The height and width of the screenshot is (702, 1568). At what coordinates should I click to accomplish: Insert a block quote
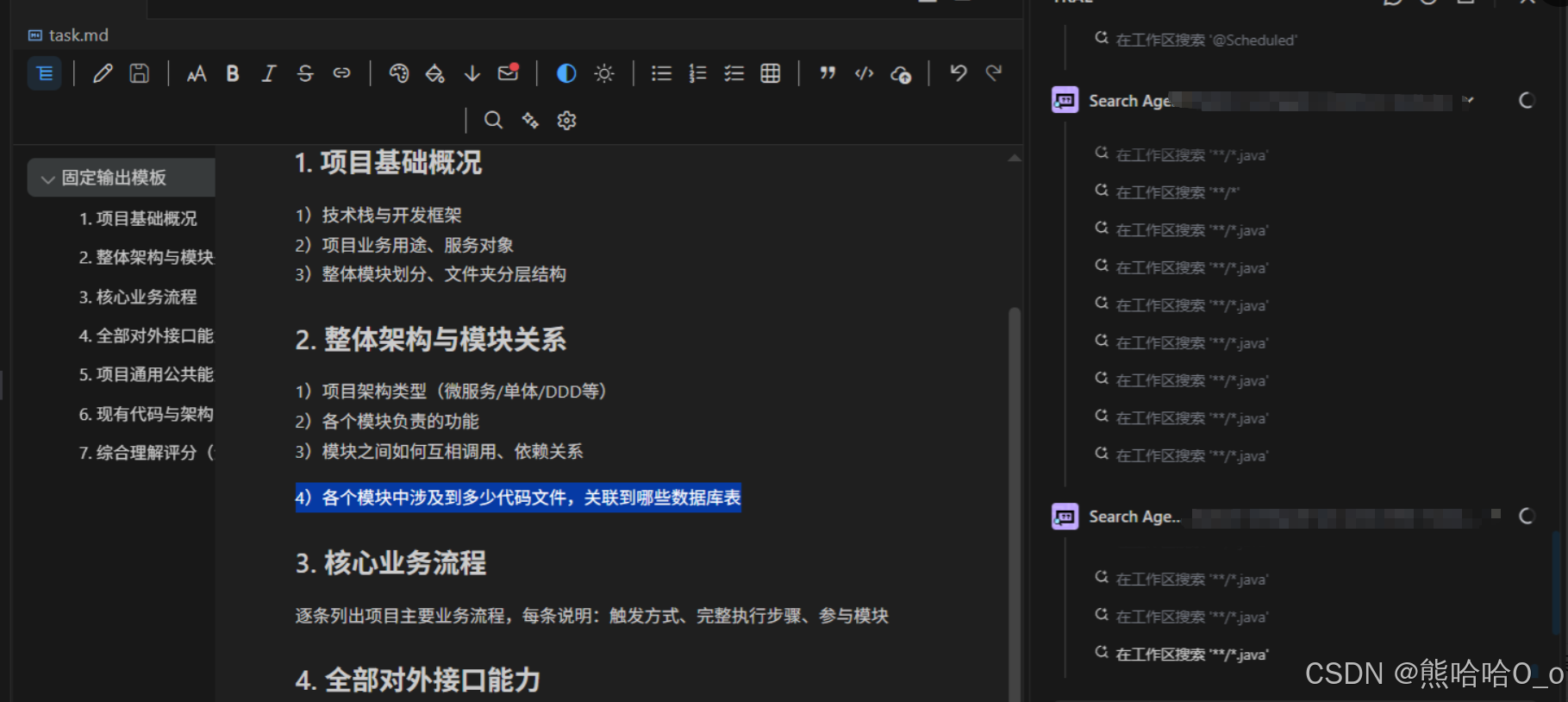coord(828,74)
